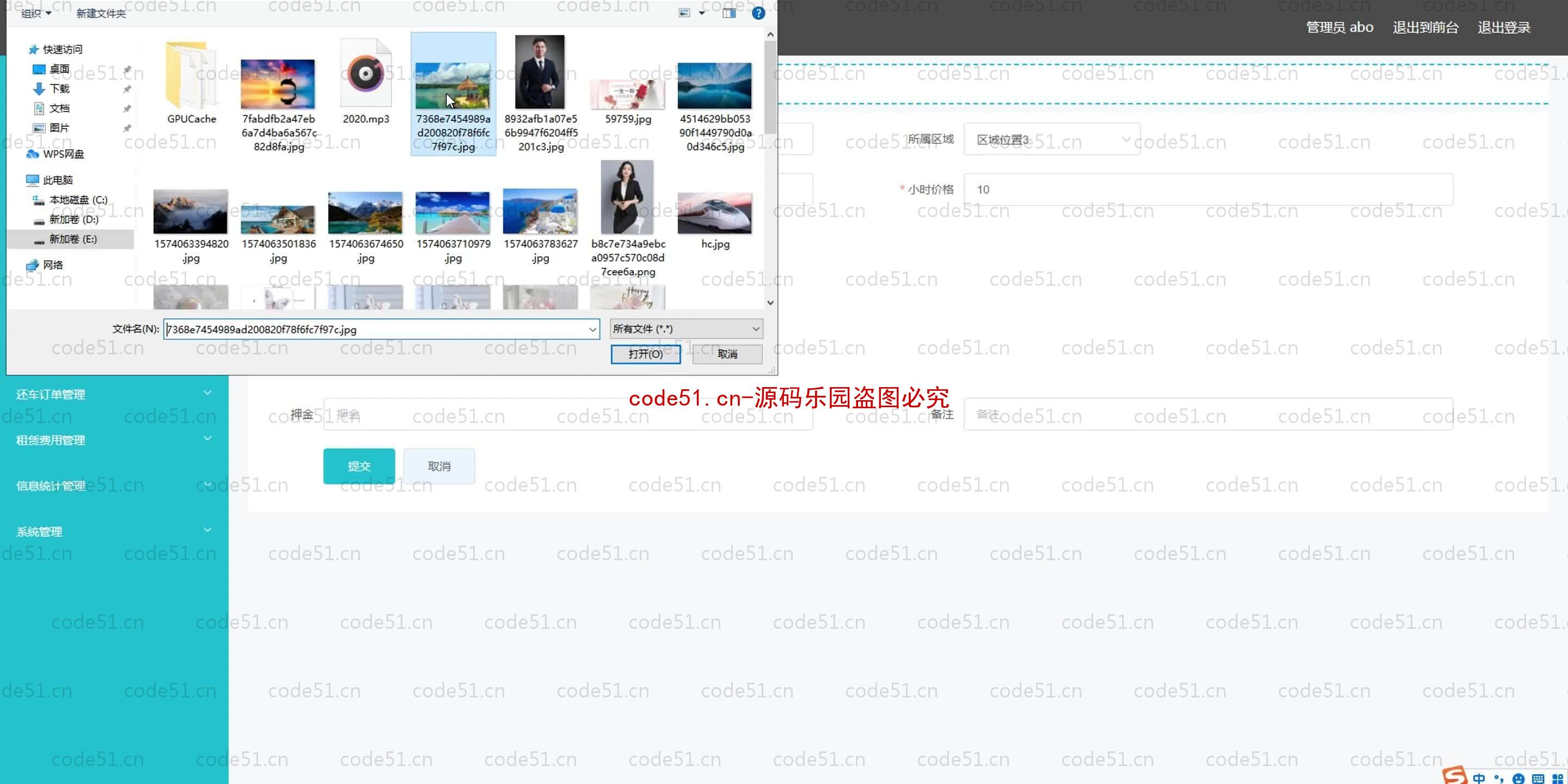Expand the file name history dropdown
1568x784 pixels.
click(x=592, y=329)
